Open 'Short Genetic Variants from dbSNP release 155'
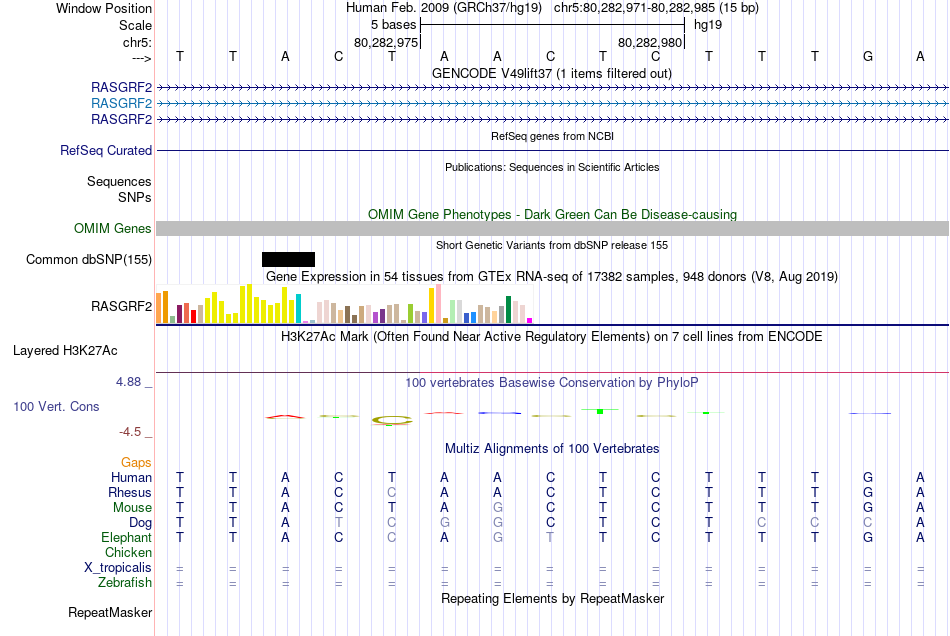Viewport: 950px width, 636px height. coord(552,245)
